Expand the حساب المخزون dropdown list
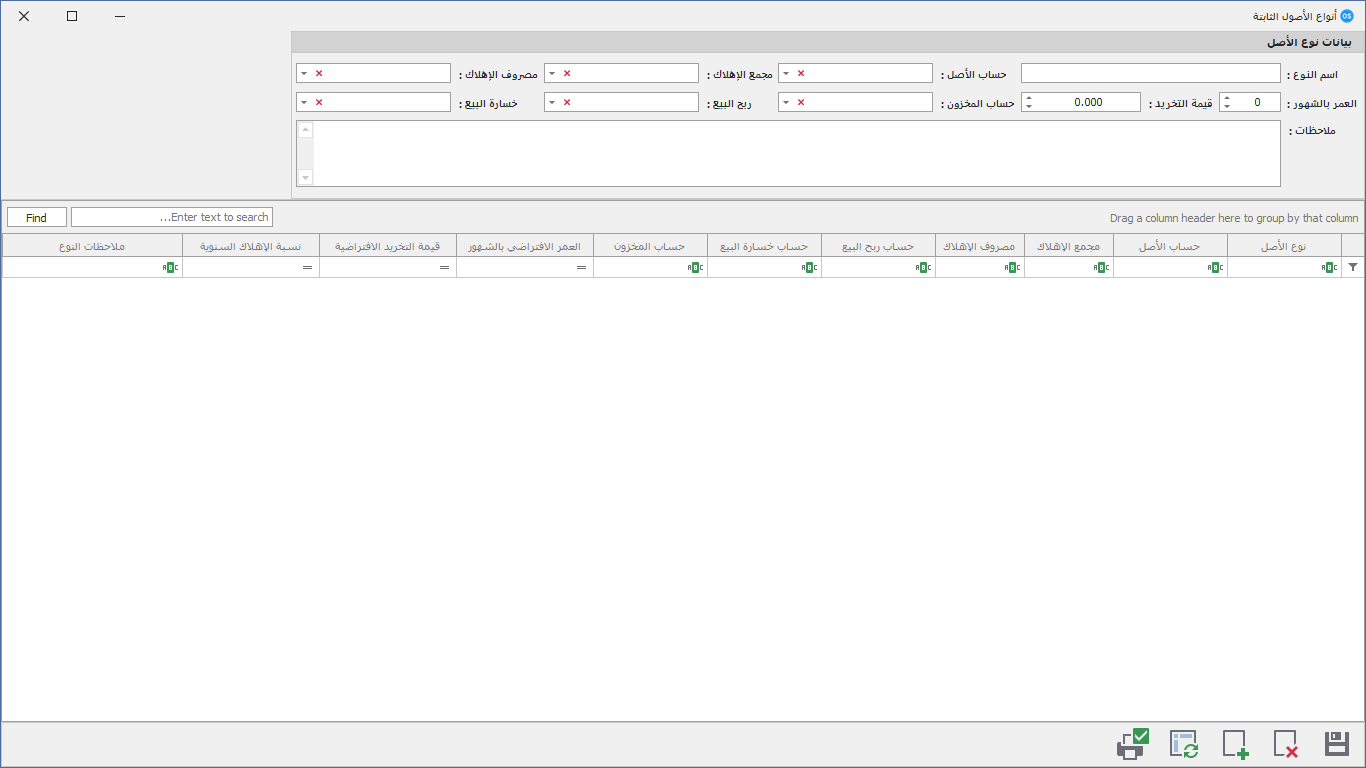 (x=786, y=102)
